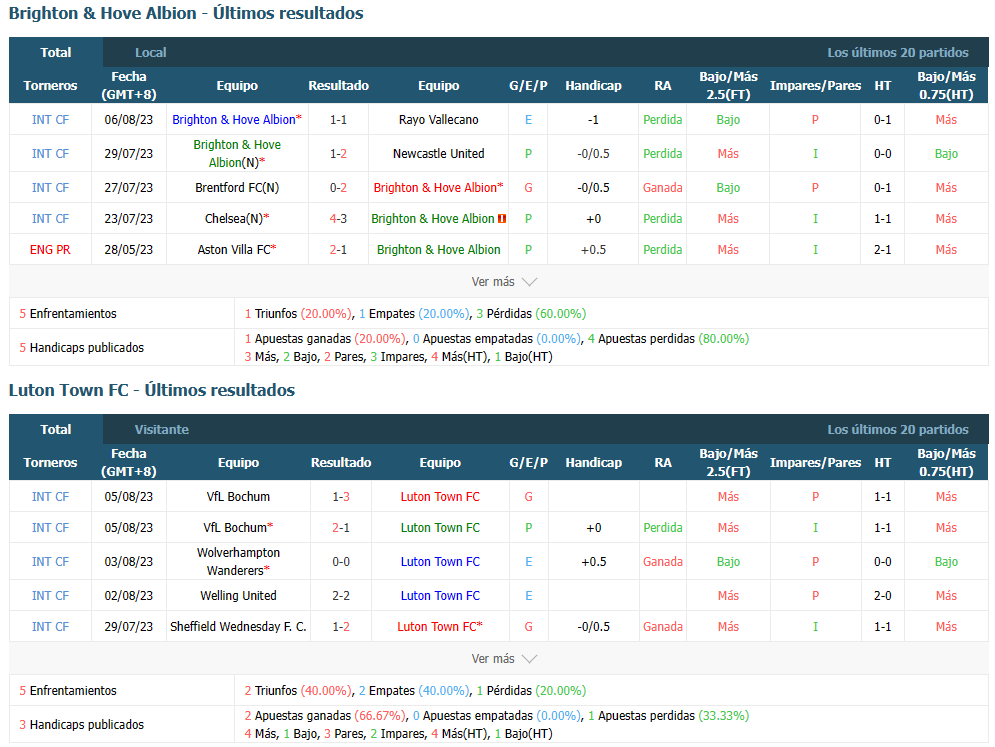Click the ENG PR tournament link

[x=50, y=250]
